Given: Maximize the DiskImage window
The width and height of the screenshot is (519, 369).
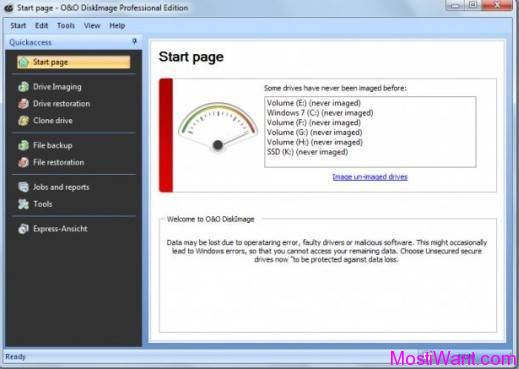Looking at the screenshot, I should point(473,5).
